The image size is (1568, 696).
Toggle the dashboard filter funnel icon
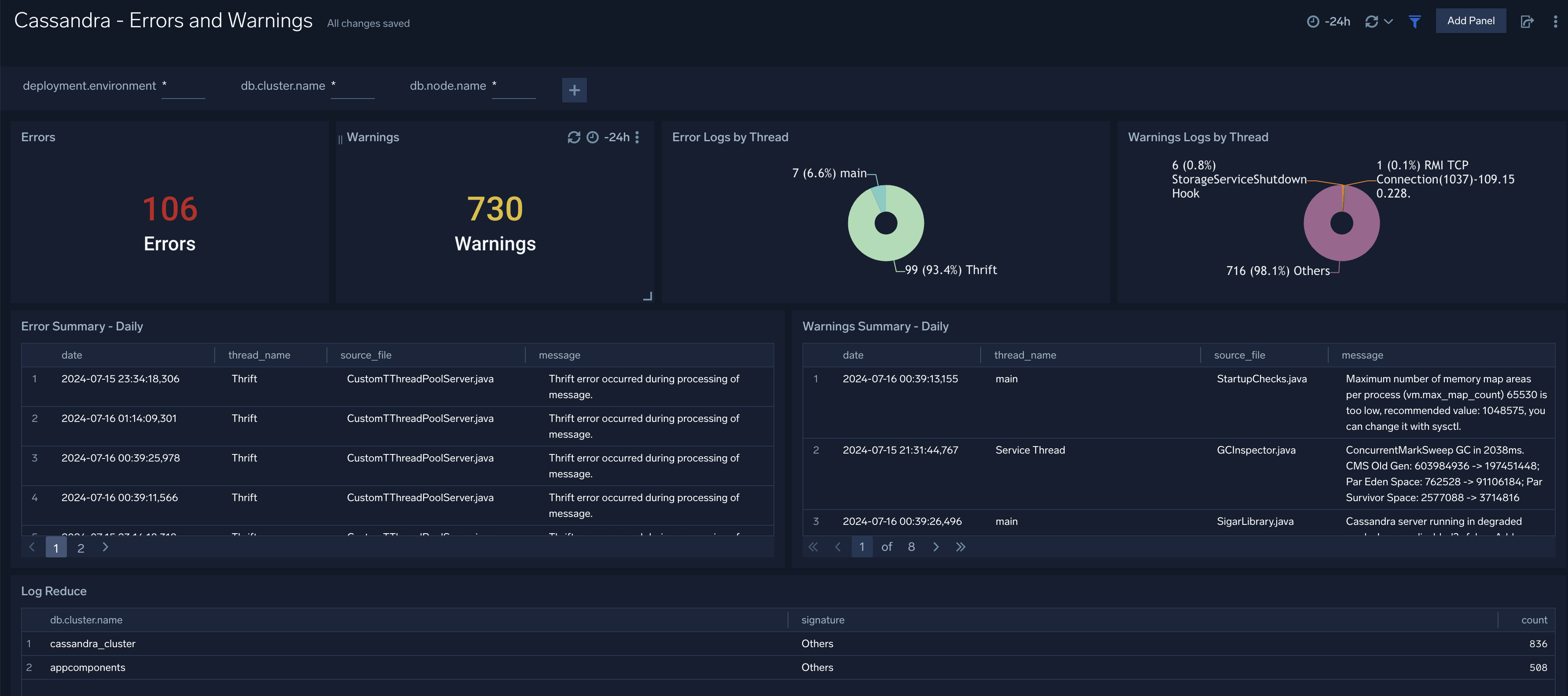1414,21
